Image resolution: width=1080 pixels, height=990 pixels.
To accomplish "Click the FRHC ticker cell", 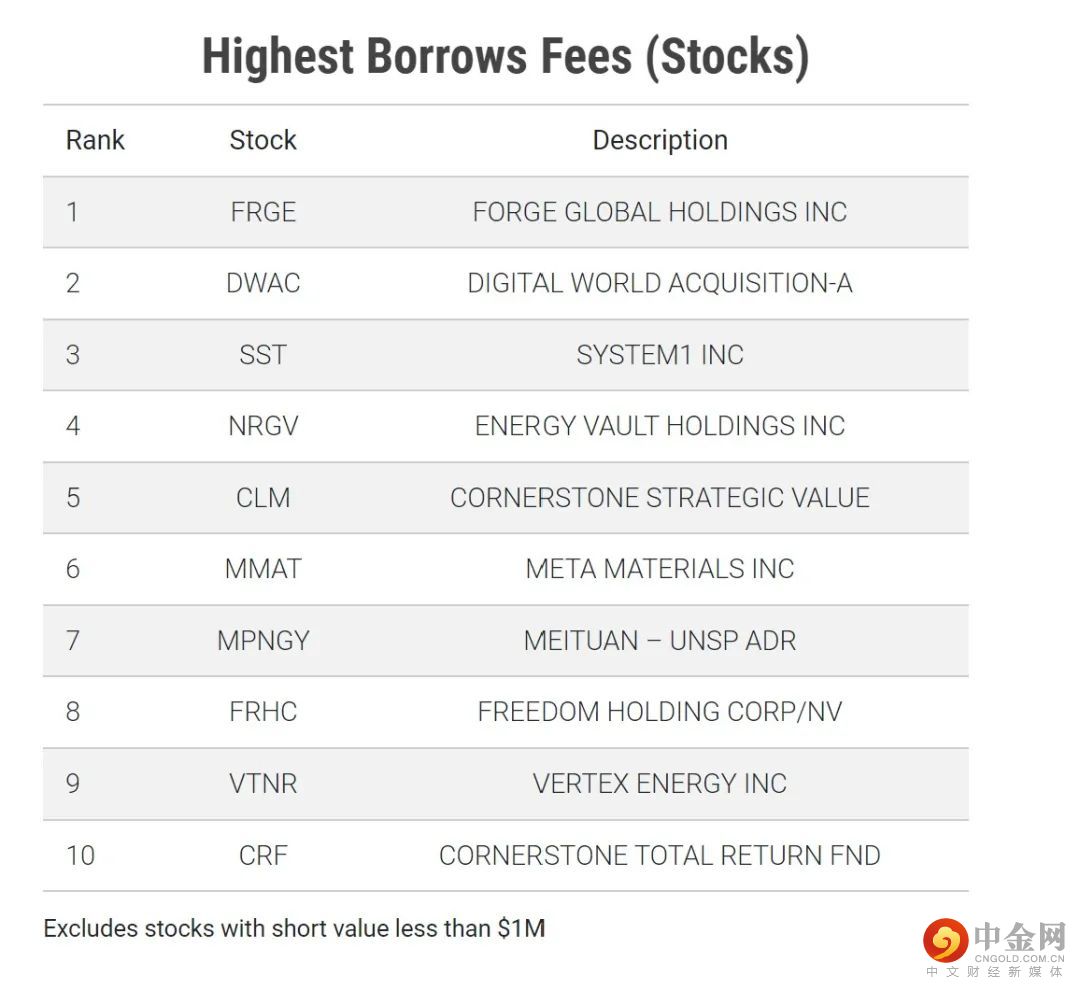I will pos(263,712).
